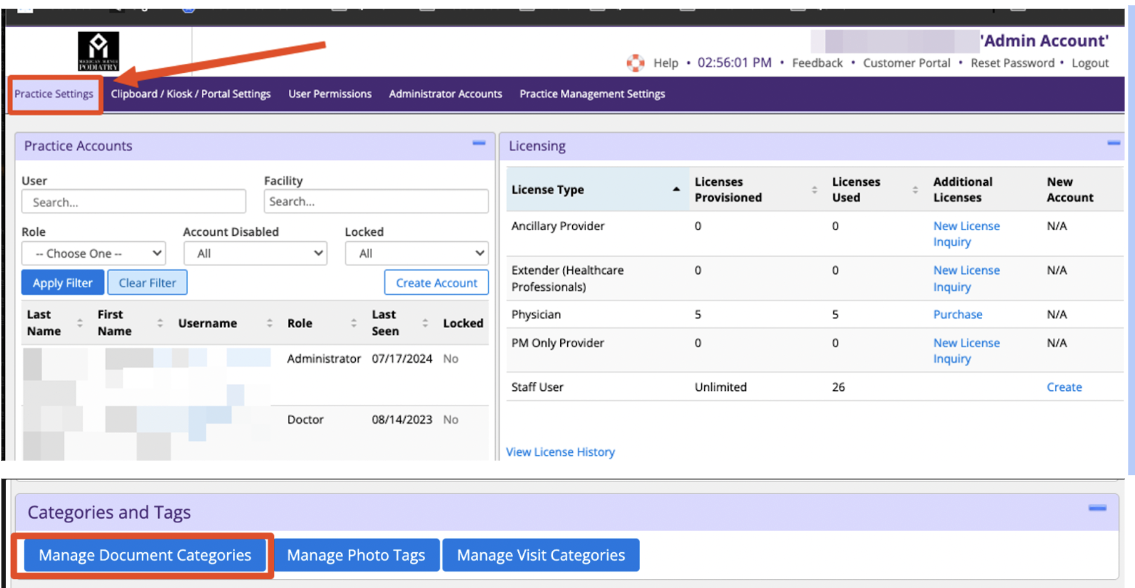Switch to User Permissions tab
This screenshot has width=1135, height=588.
(x=330, y=94)
